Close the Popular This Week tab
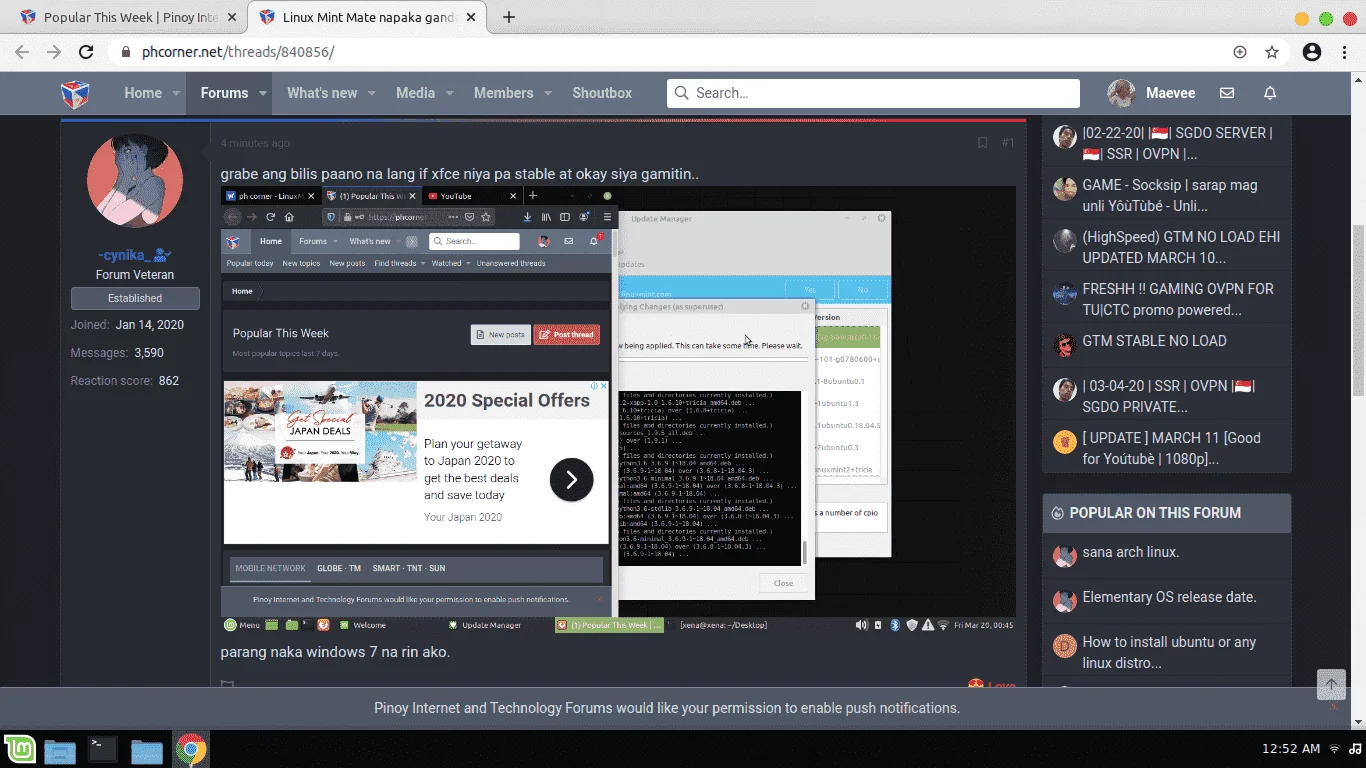 (x=231, y=18)
